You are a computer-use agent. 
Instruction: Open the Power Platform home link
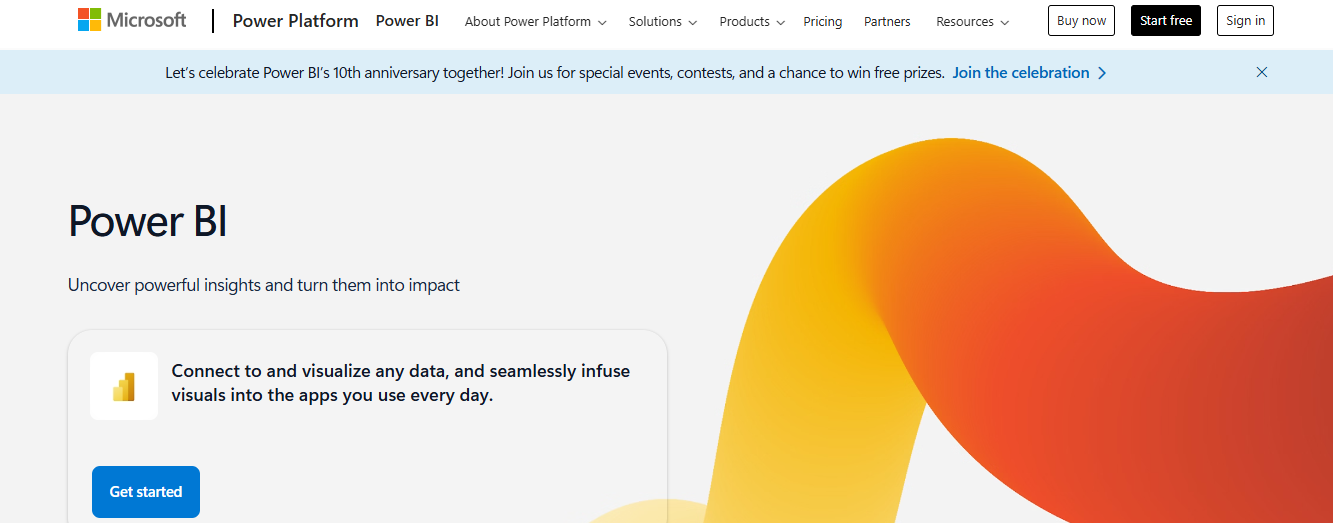click(x=296, y=21)
